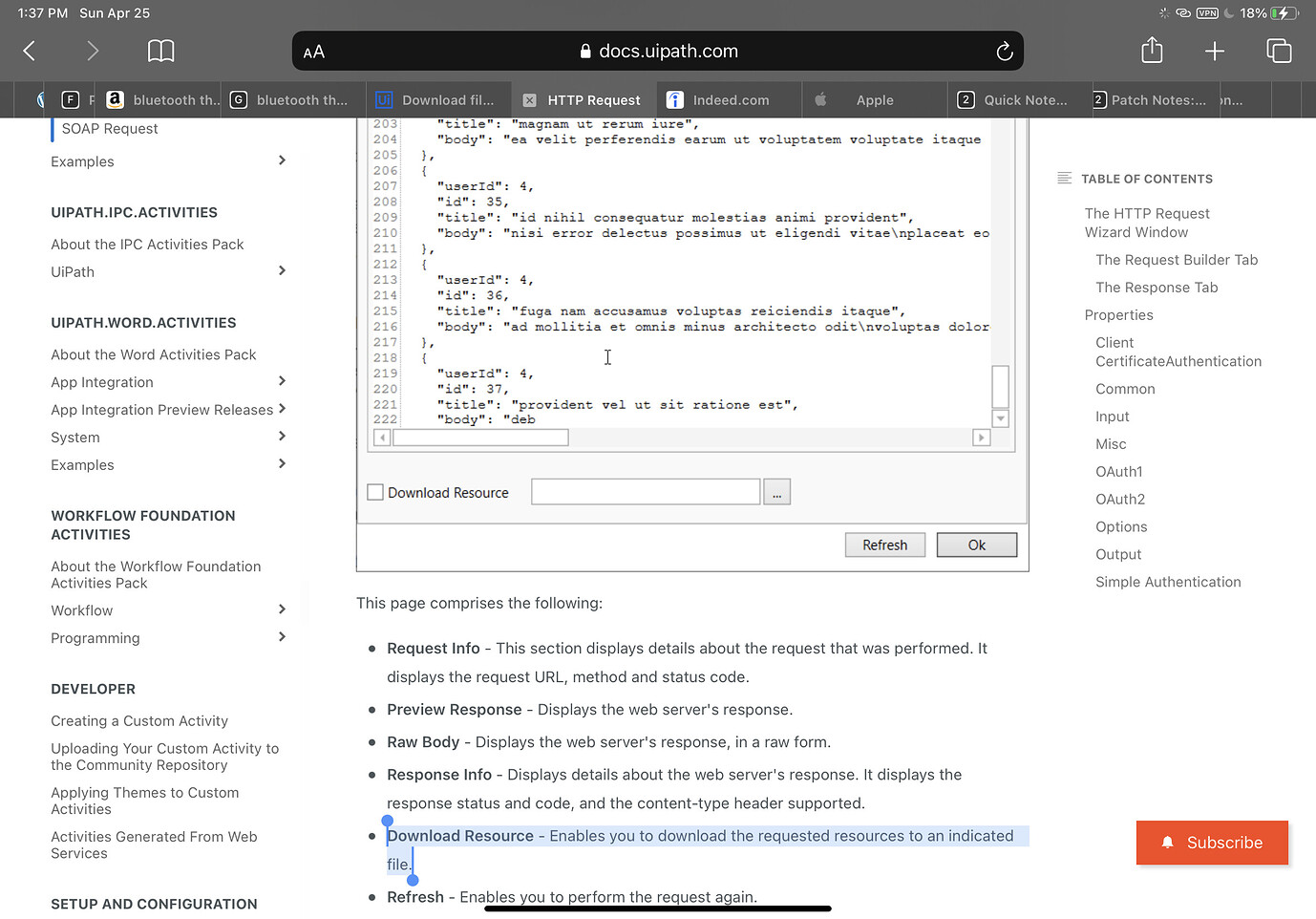
Task: Switch to the Apple tab
Action: pos(874,100)
